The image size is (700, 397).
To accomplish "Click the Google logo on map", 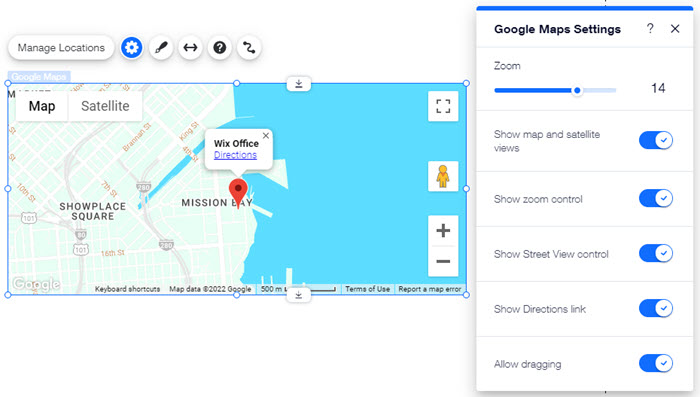I will 36,284.
